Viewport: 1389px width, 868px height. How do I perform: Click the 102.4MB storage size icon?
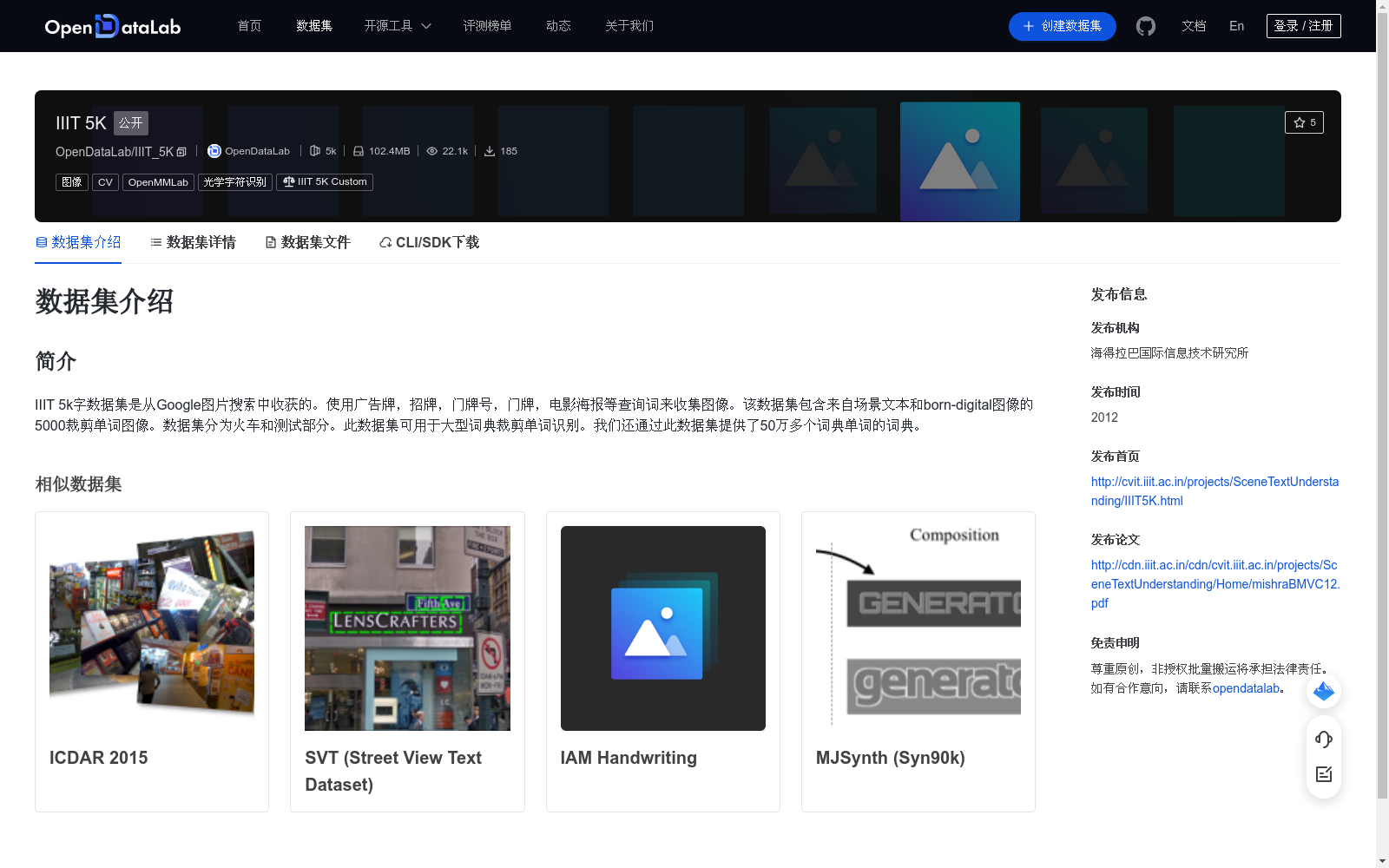click(x=359, y=151)
